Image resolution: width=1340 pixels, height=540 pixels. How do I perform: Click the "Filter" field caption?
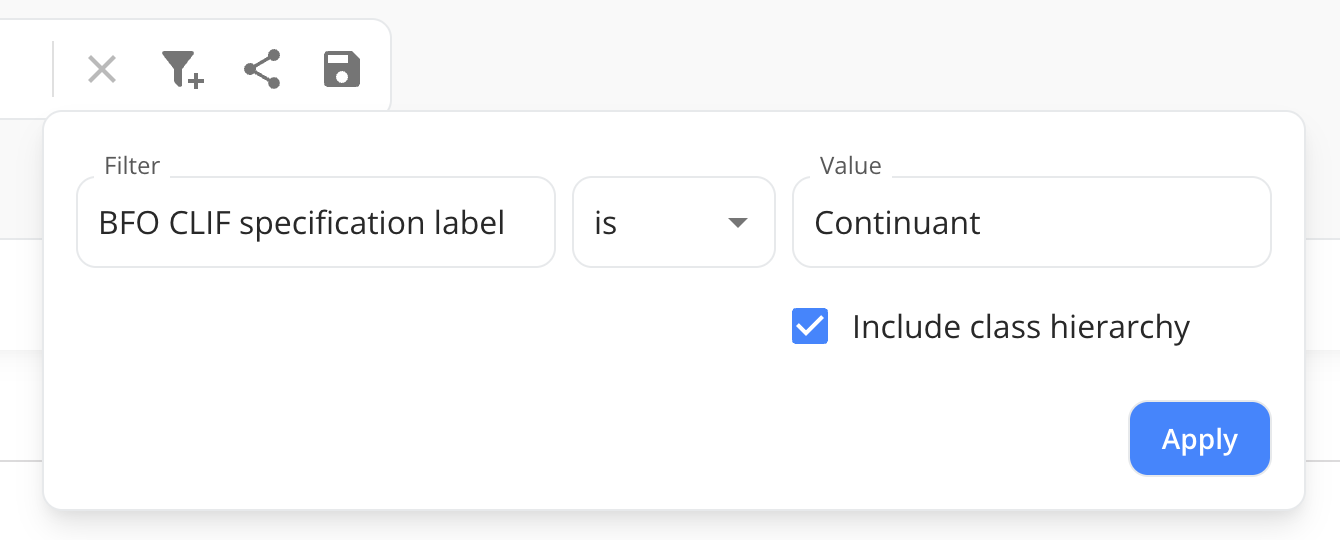coord(132,166)
